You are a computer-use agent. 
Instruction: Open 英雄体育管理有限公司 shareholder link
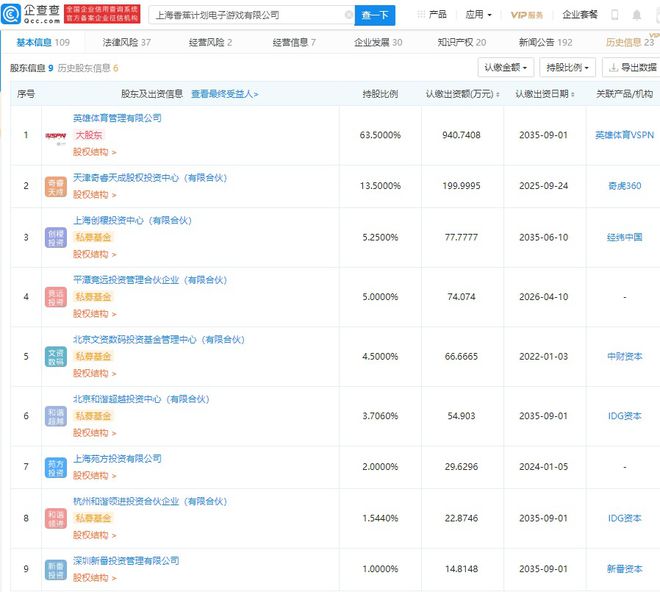pyautogui.click(x=117, y=118)
